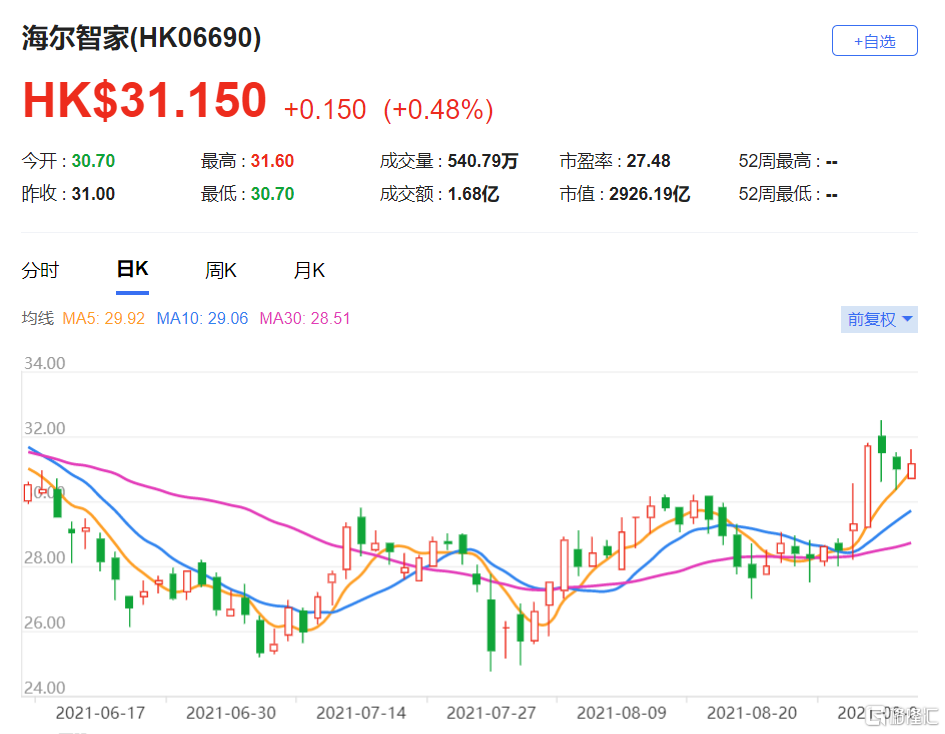Expand the 前复权 adjustment dropdown
This screenshot has width=945, height=734.
[x=879, y=319]
